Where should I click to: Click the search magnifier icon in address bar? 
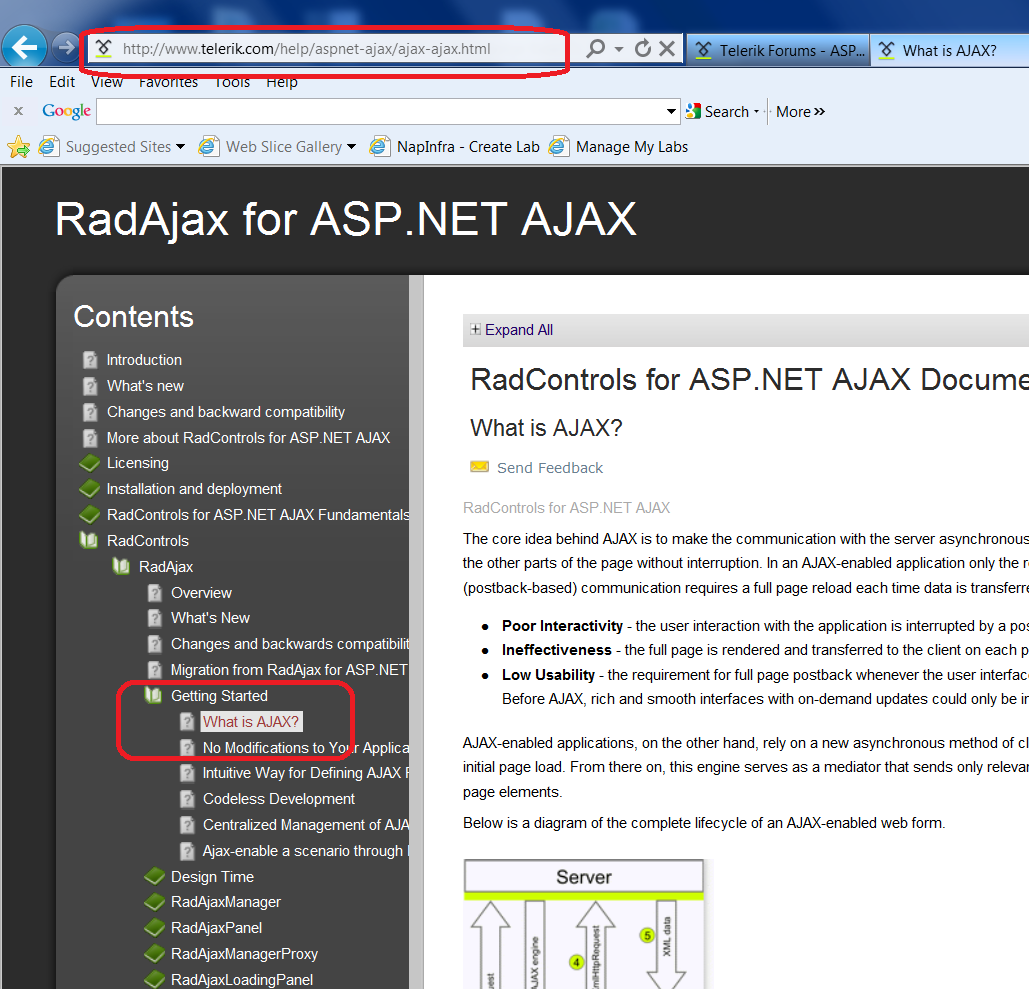[595, 49]
